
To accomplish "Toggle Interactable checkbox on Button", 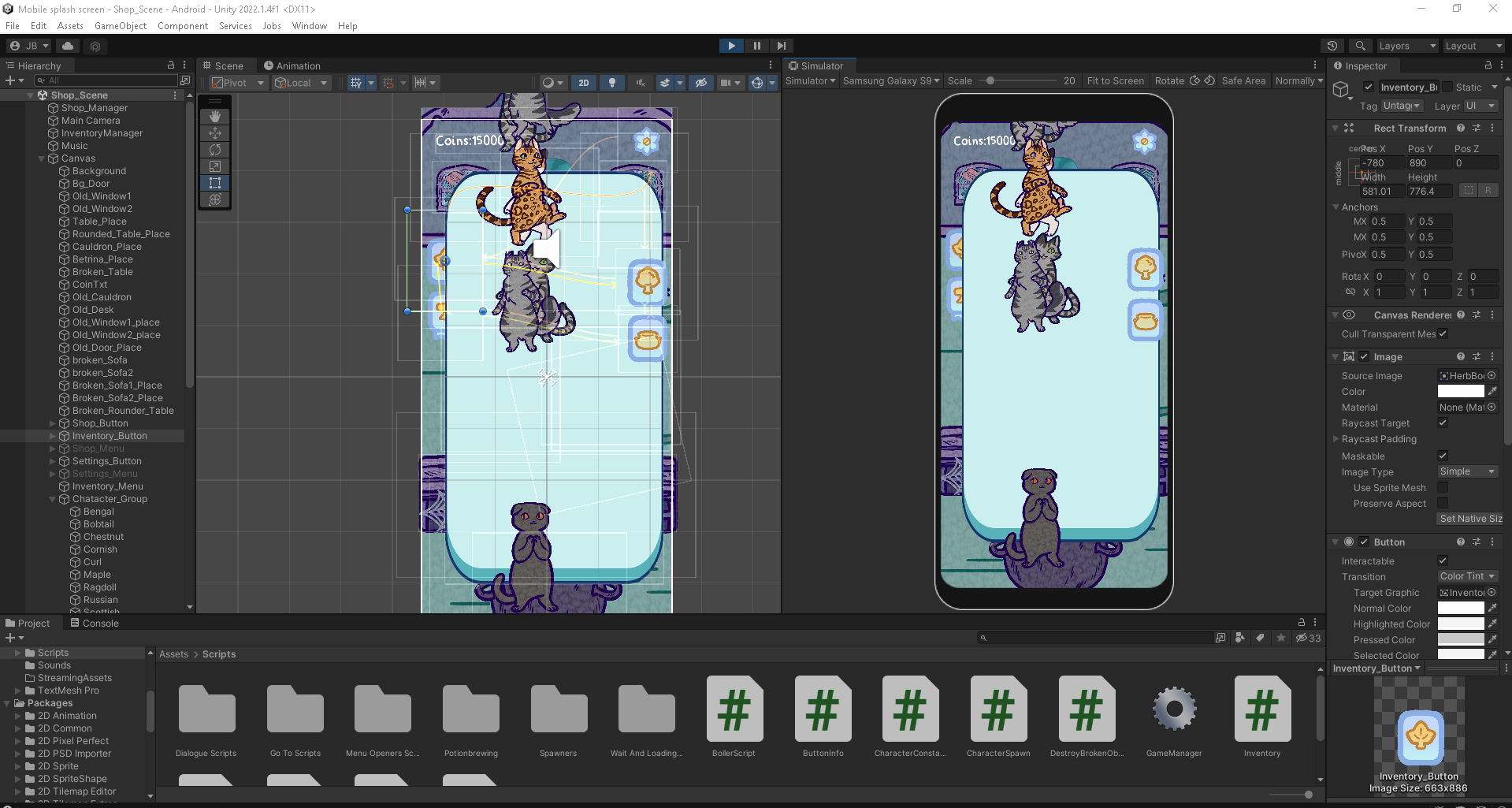I will 1443,560.
